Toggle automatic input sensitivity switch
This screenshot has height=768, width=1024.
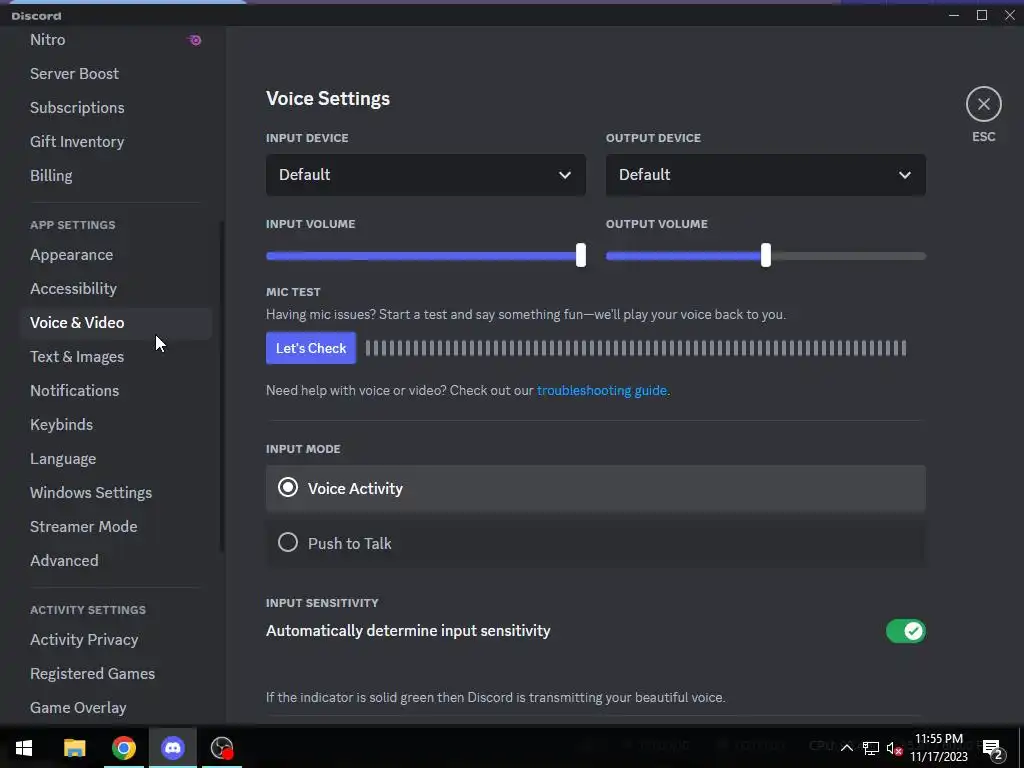point(906,631)
